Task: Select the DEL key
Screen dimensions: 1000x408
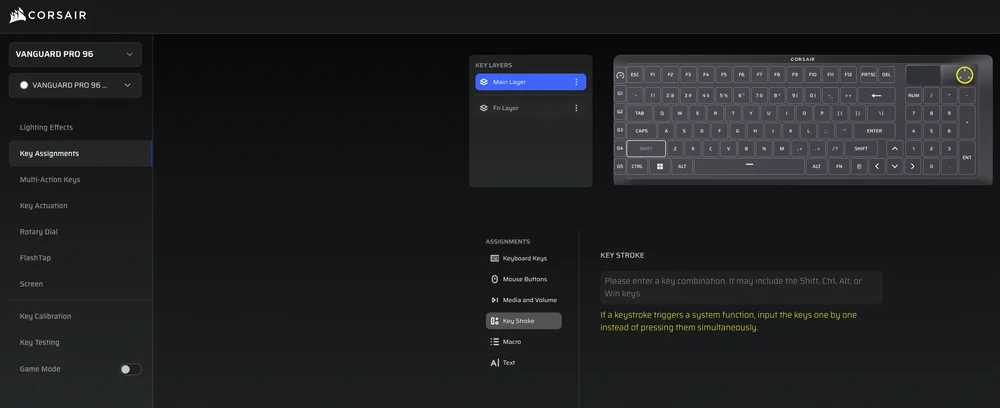Action: 886,75
